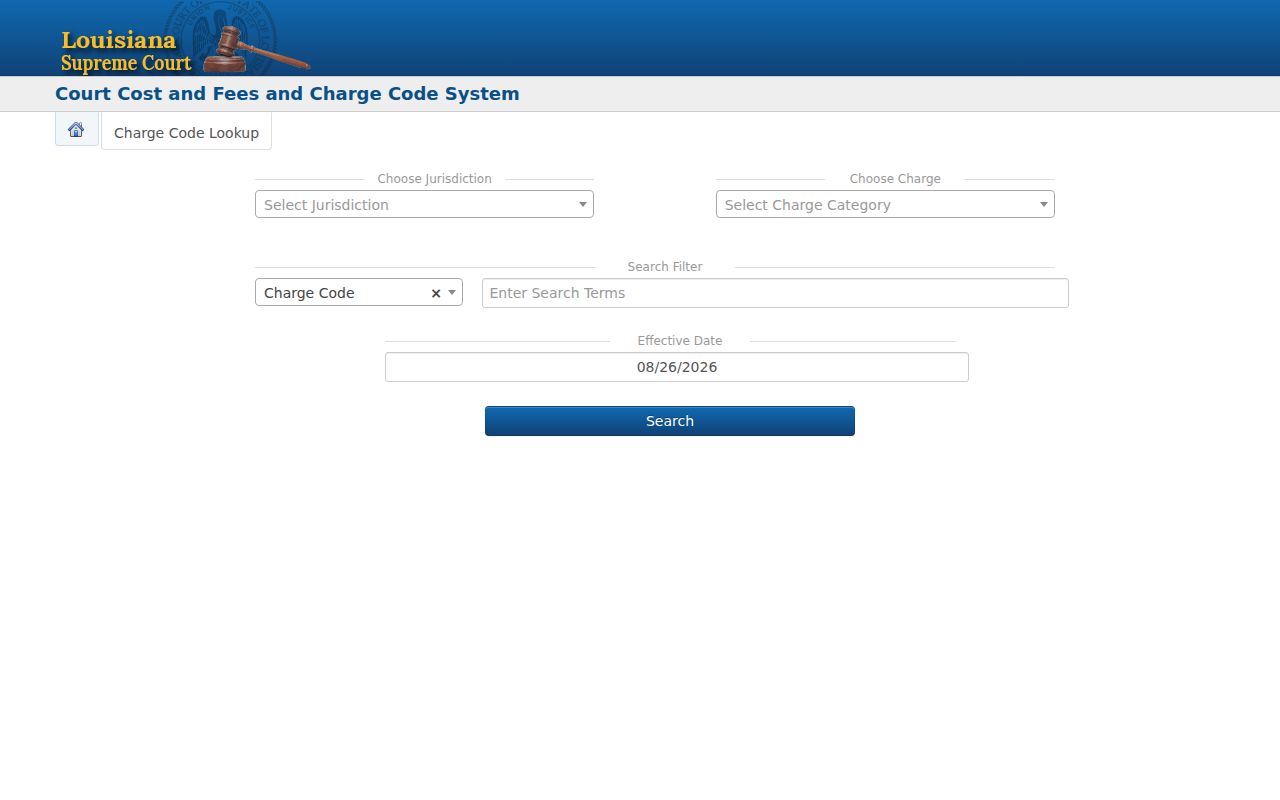Open the Charge Code Lookup tab

coord(186,132)
